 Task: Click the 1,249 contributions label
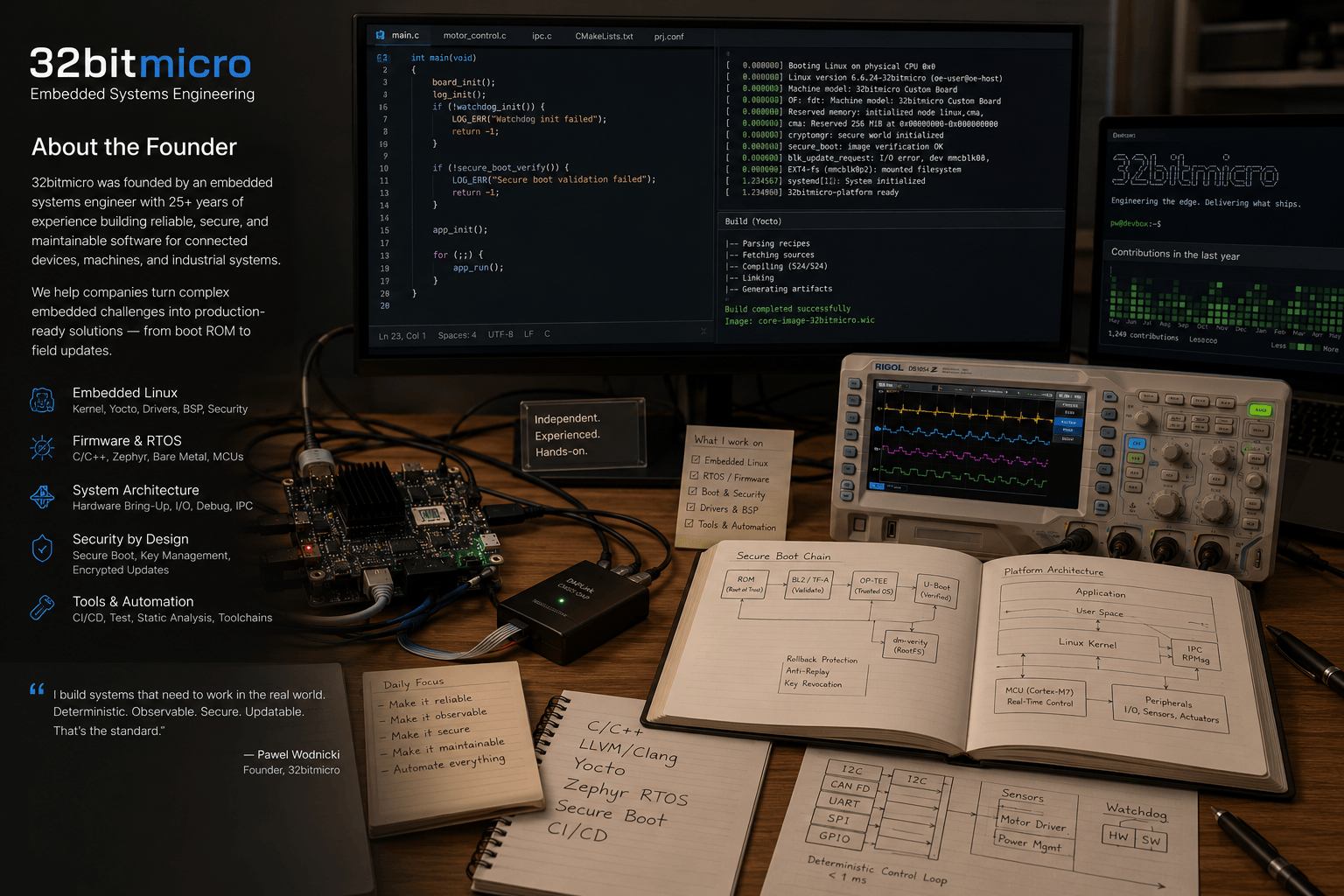[1143, 335]
